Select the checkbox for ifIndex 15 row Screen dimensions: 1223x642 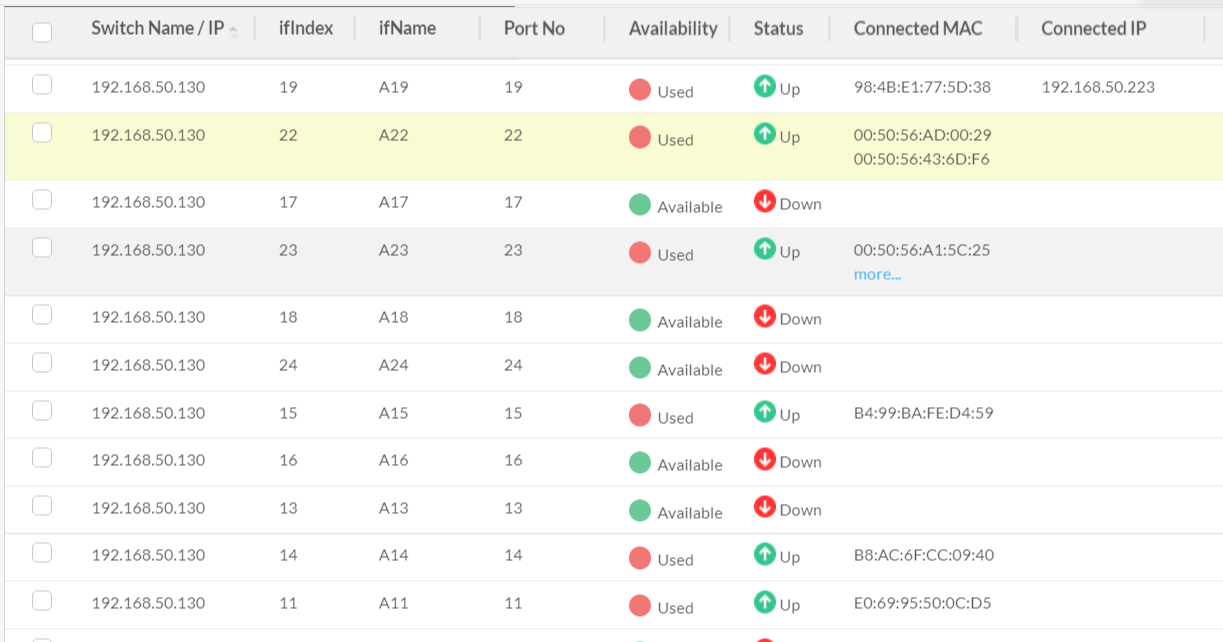pyautogui.click(x=42, y=411)
